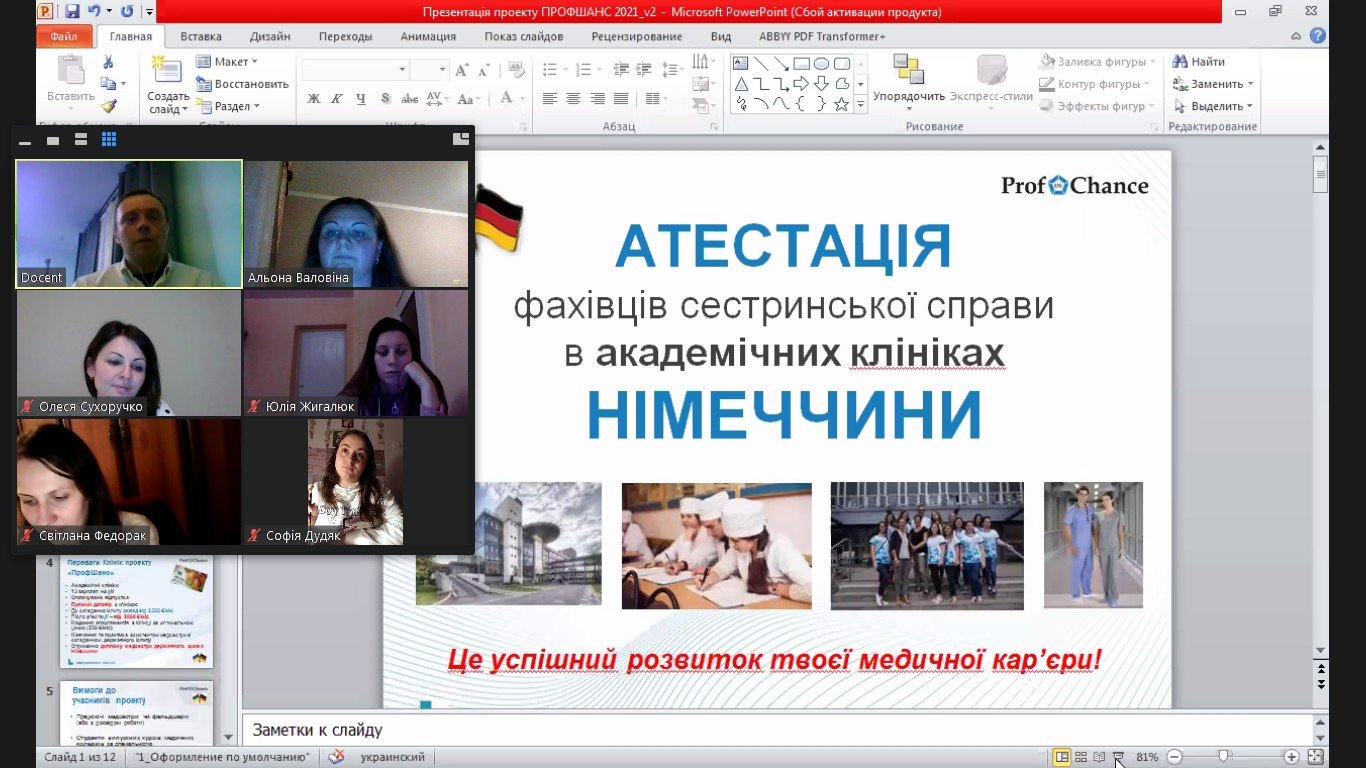
Task: Toggle bold formatting (Ж)
Action: [x=312, y=99]
